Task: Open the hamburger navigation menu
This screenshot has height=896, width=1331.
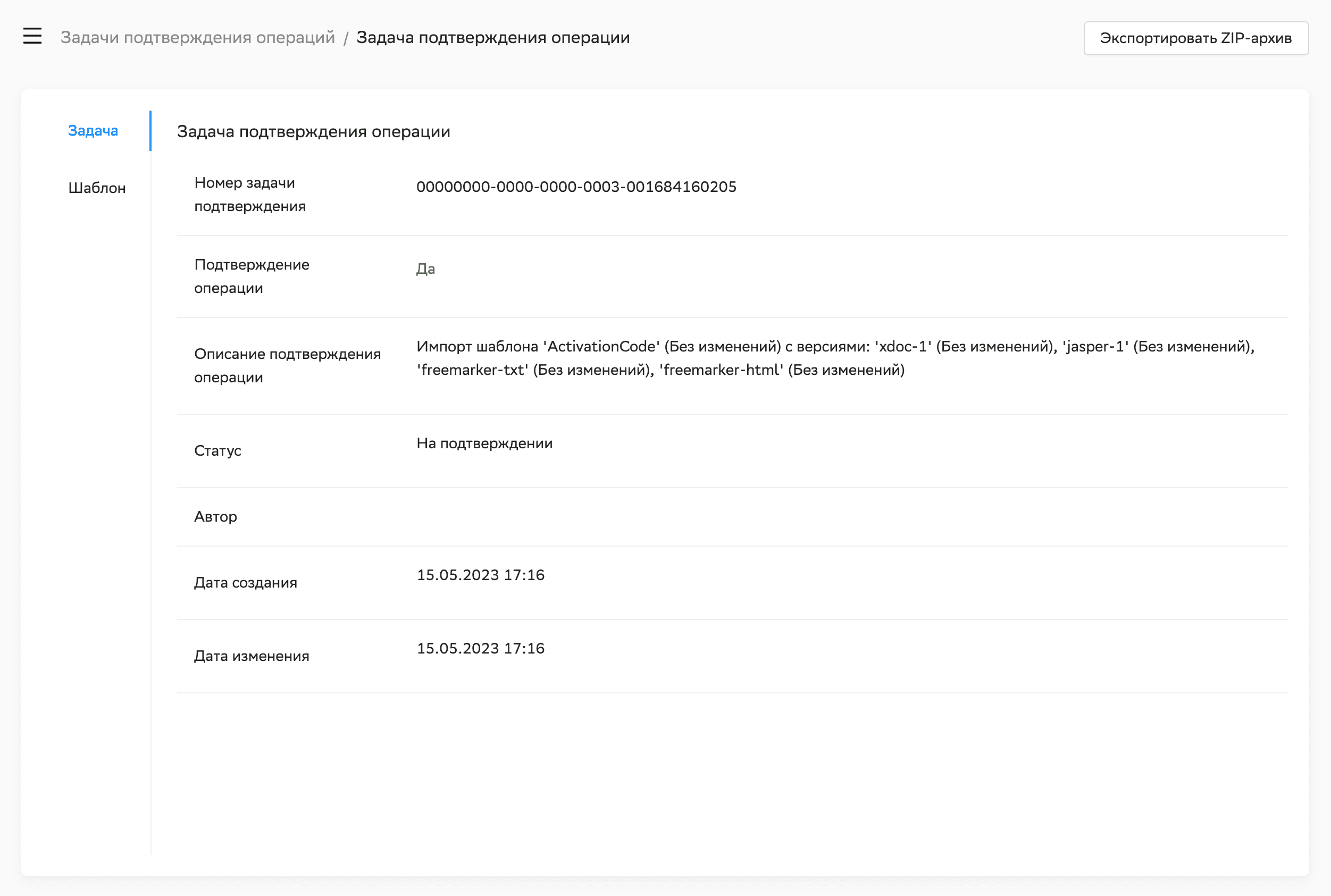Action: click(32, 36)
